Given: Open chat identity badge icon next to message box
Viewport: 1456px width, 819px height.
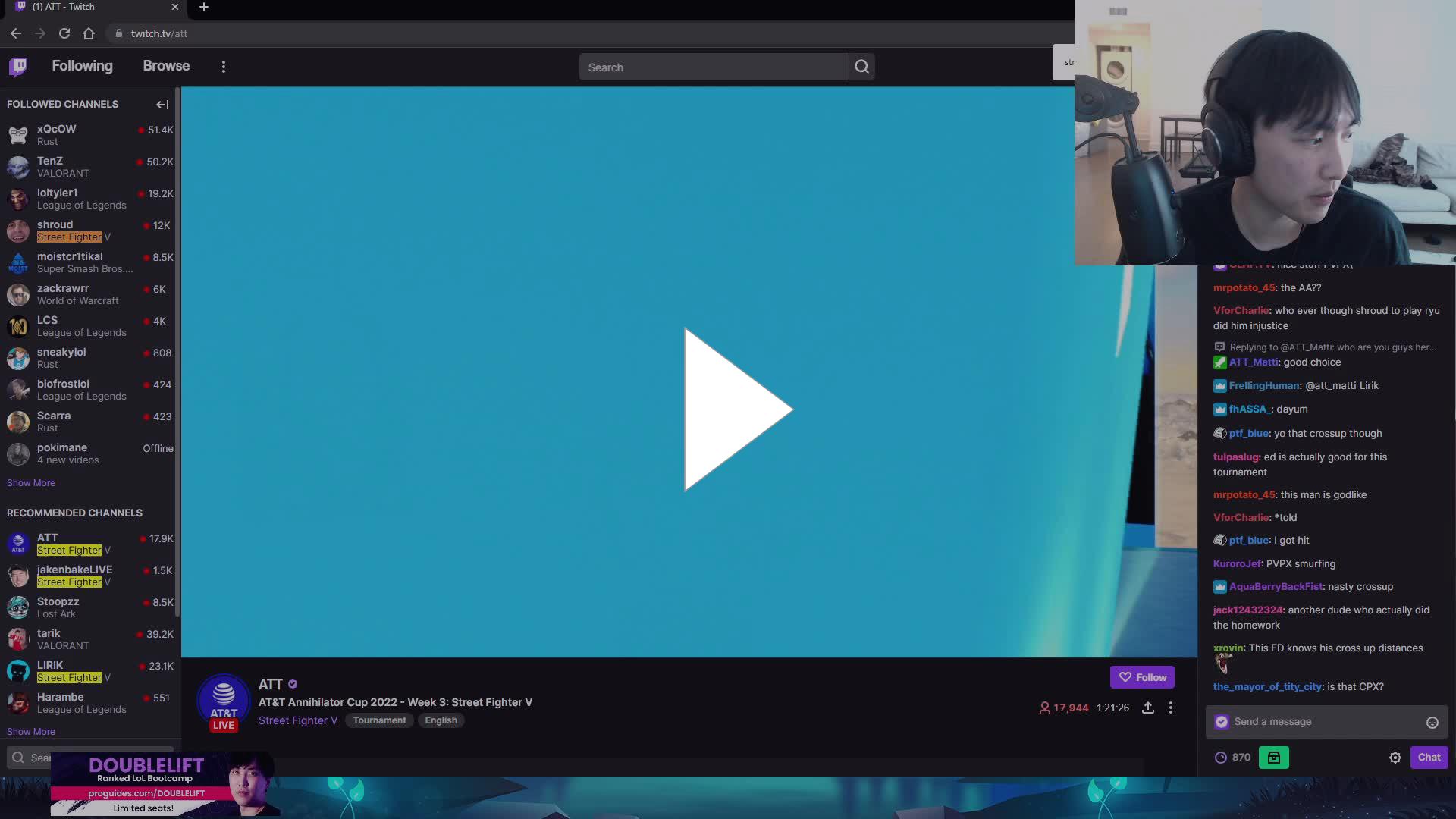Looking at the screenshot, I should (1221, 721).
